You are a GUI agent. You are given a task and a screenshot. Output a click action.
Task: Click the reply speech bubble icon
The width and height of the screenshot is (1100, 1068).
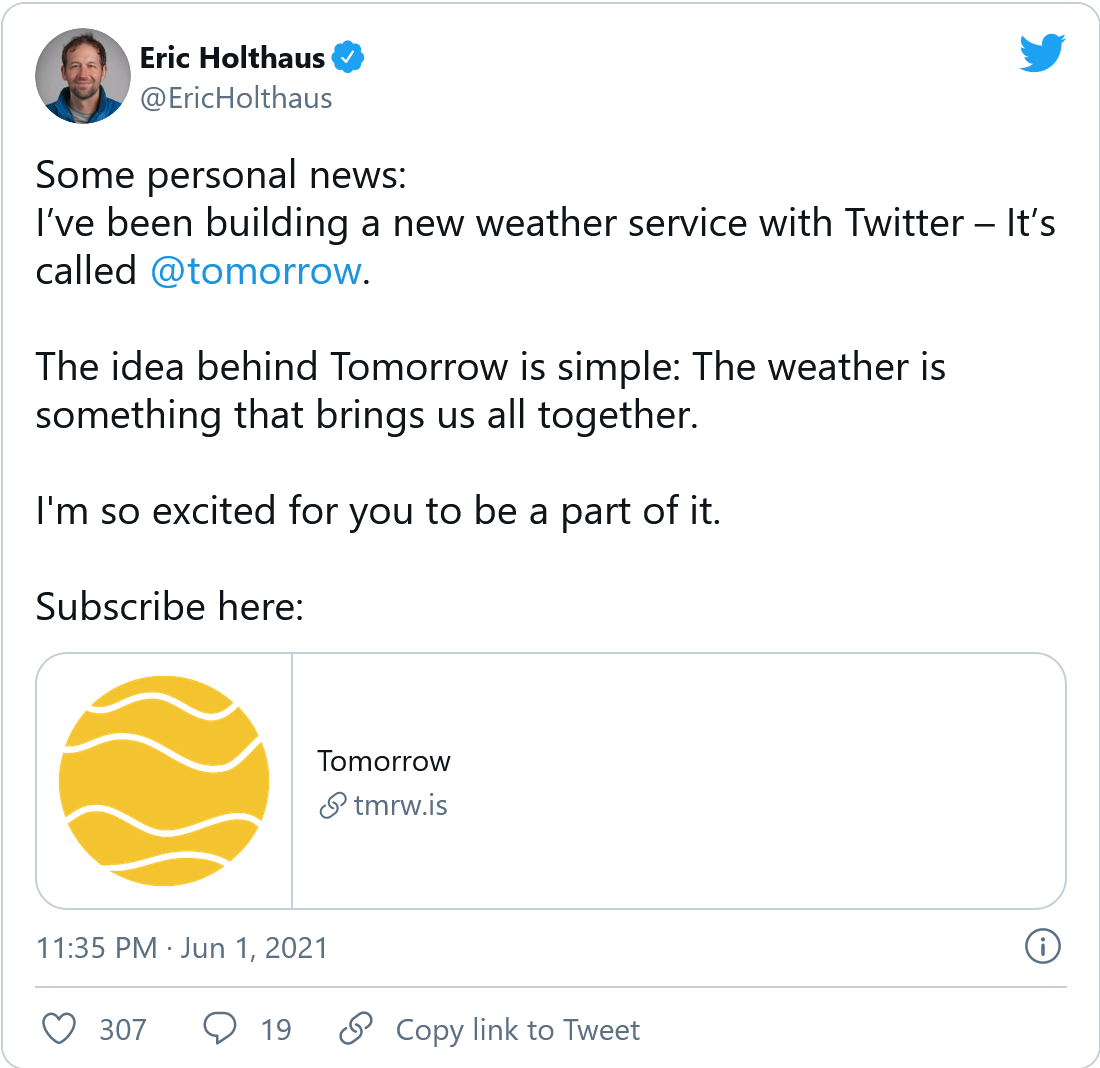tap(220, 1028)
